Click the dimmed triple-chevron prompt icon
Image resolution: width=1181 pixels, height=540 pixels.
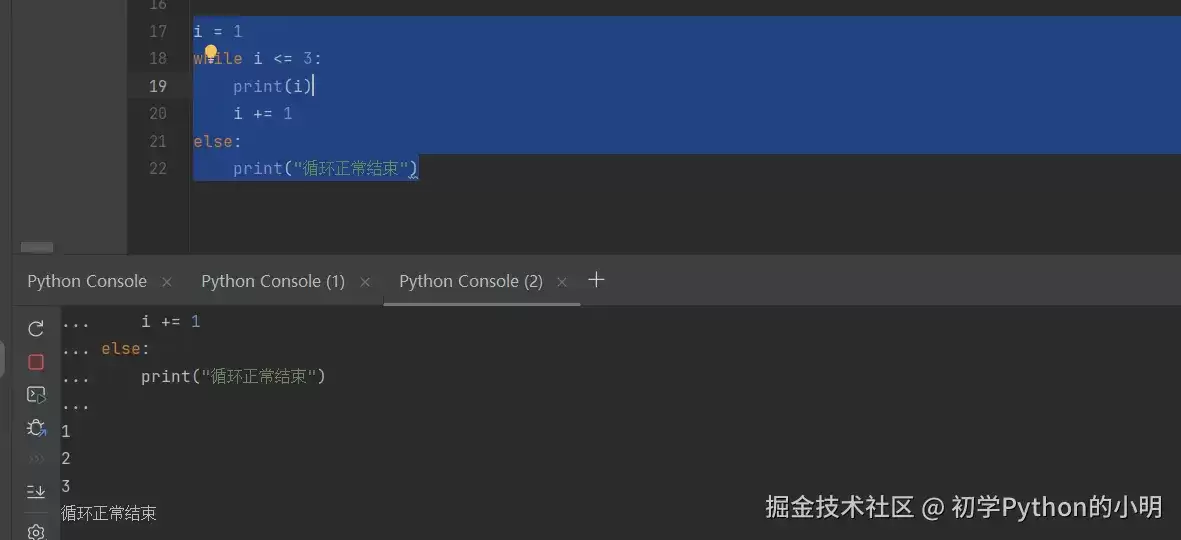click(x=35, y=459)
